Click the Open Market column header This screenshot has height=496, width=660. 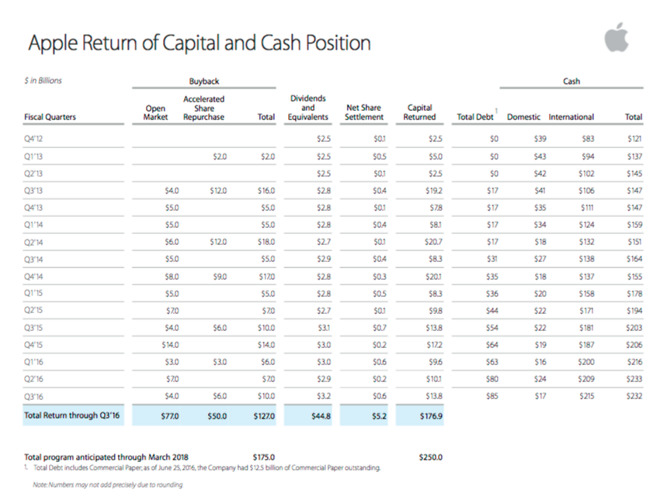click(x=155, y=112)
